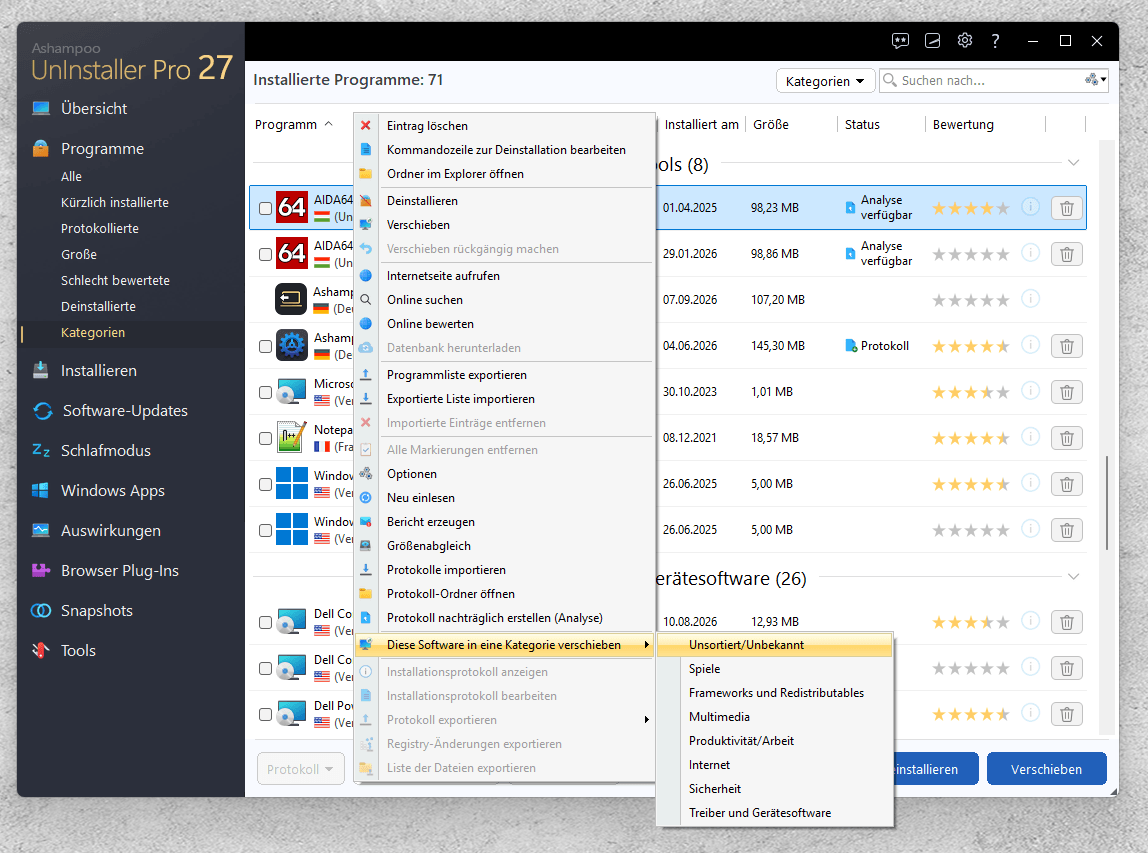Click Installieren icon in sidebar
The image size is (1148, 853).
coord(41,370)
